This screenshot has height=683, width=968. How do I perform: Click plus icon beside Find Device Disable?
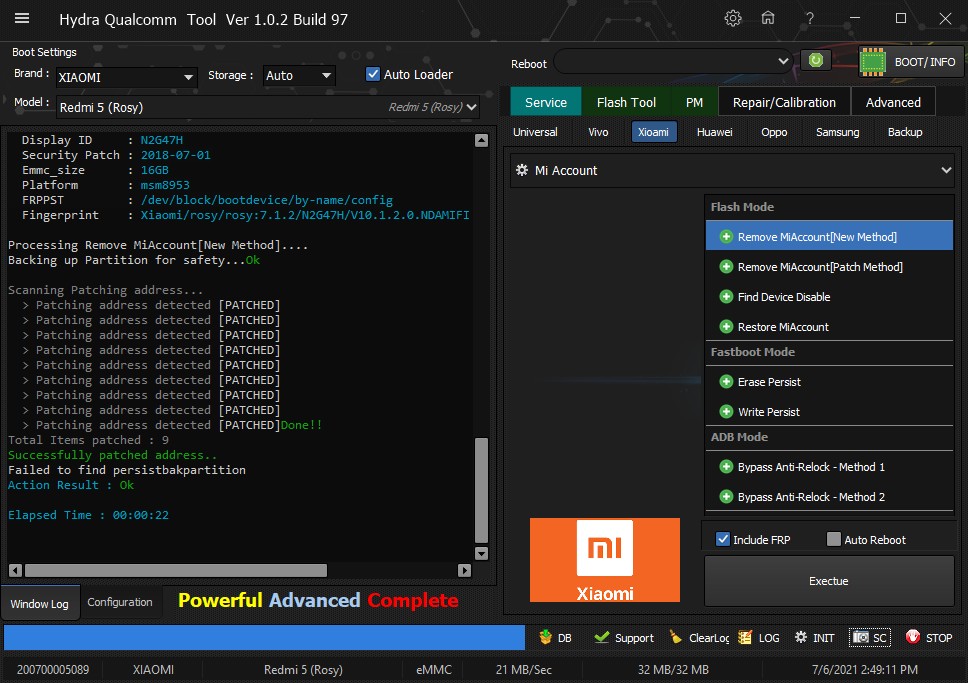pos(726,297)
